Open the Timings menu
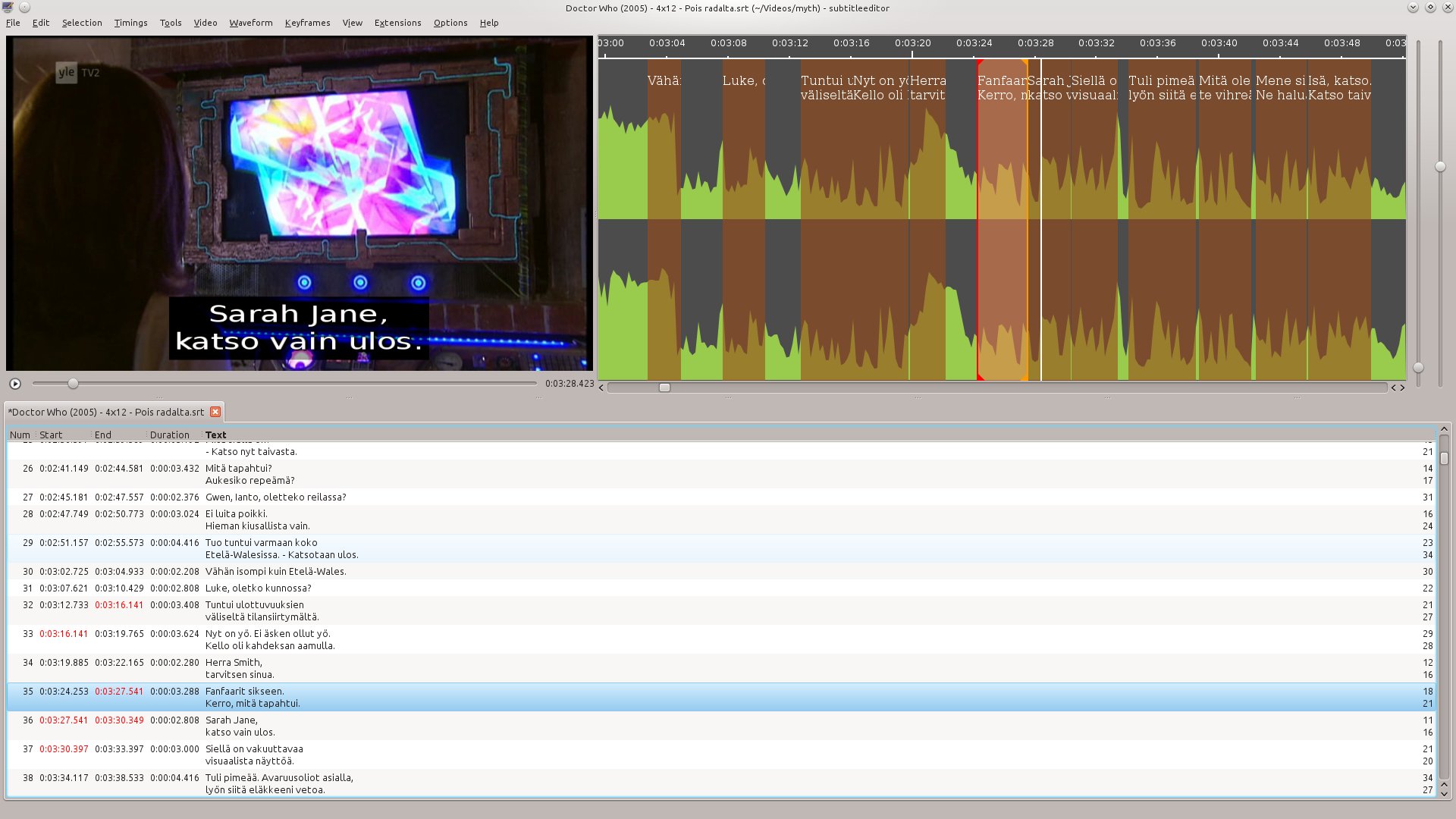The image size is (1456, 819). [x=130, y=23]
